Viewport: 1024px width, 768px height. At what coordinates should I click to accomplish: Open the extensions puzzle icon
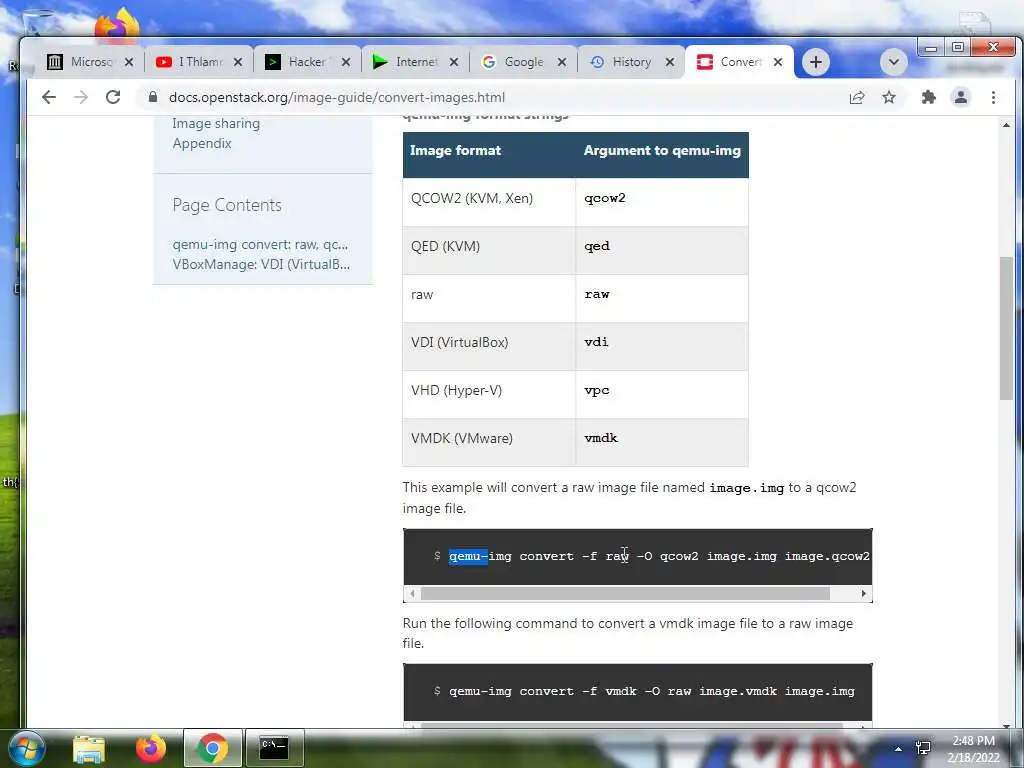coord(928,97)
